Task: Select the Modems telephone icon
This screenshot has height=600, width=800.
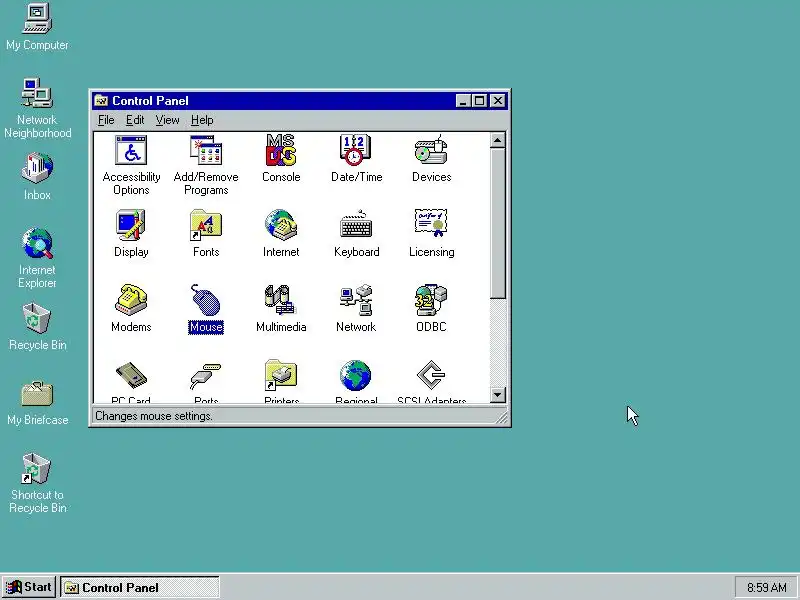Action: coord(131,299)
